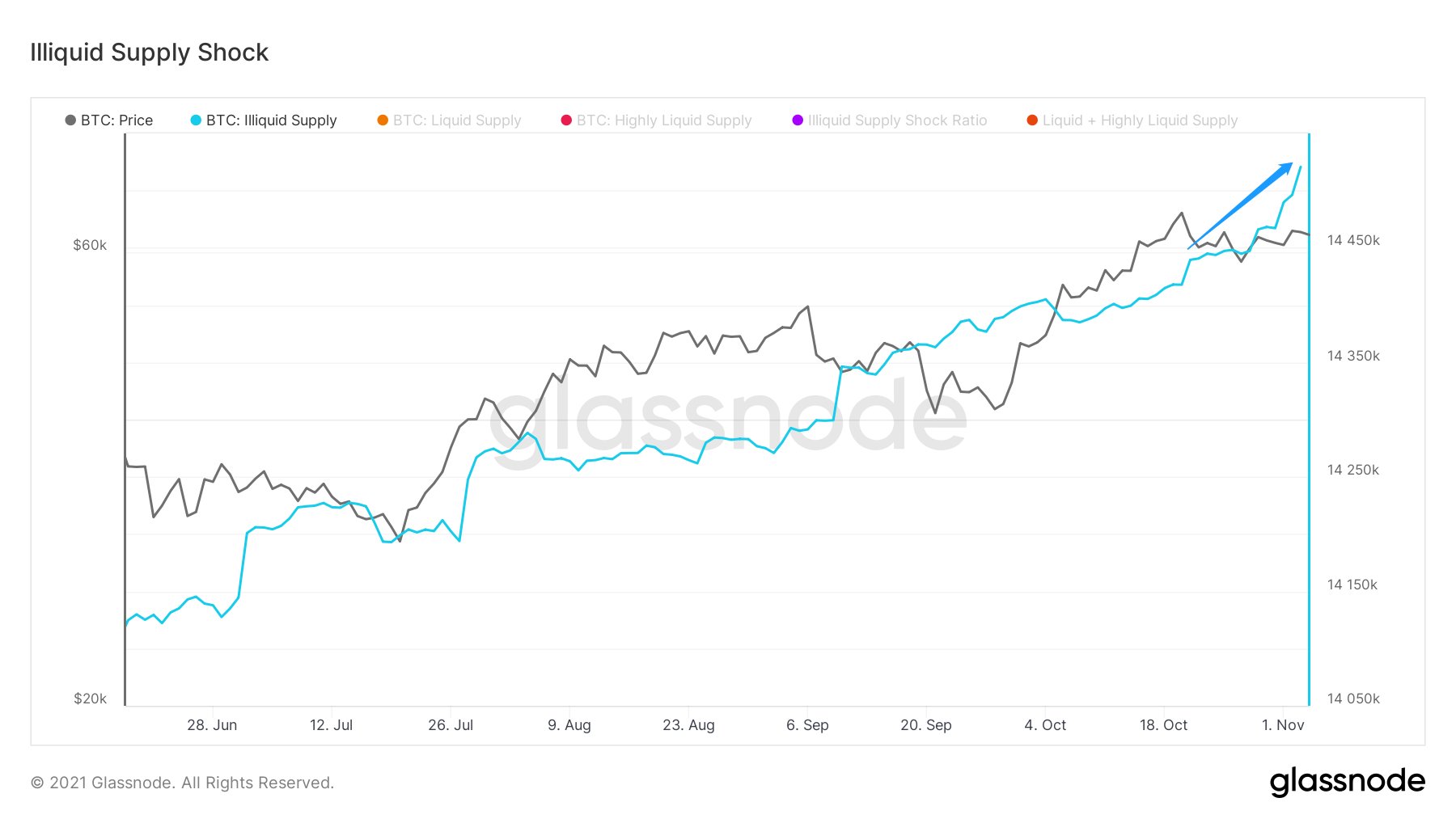Click the orange Liquid Supply legend dot
This screenshot has height=819, width=1456.
(x=383, y=120)
